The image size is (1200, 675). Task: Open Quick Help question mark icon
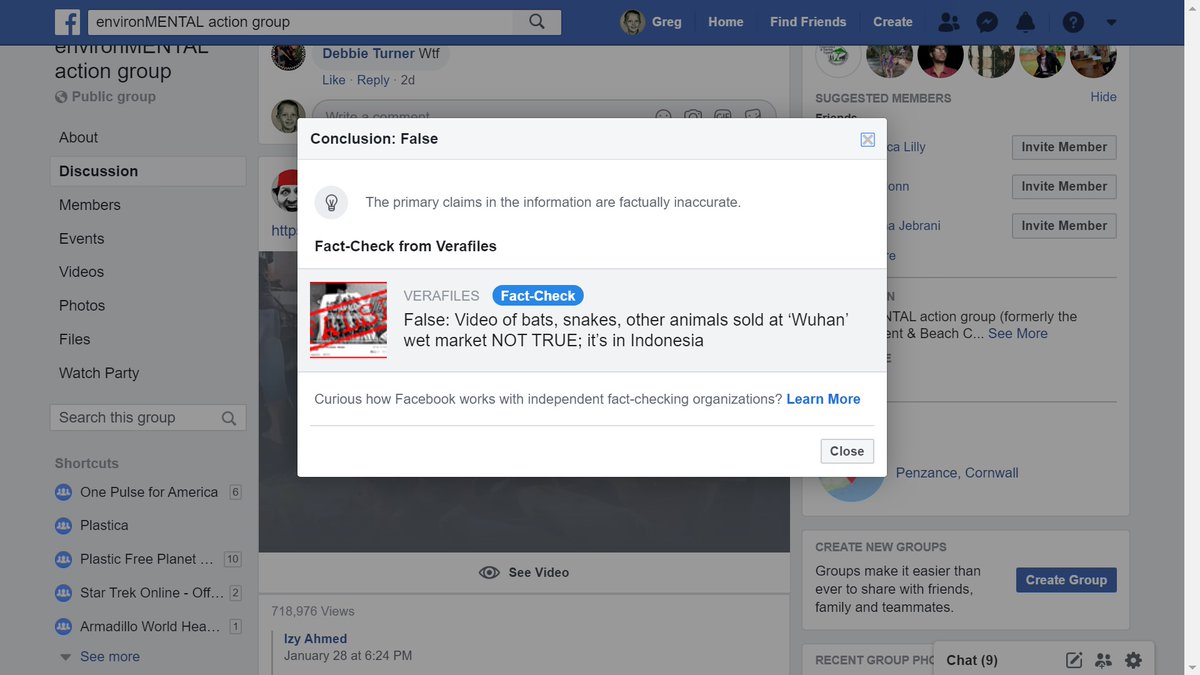click(x=1072, y=22)
